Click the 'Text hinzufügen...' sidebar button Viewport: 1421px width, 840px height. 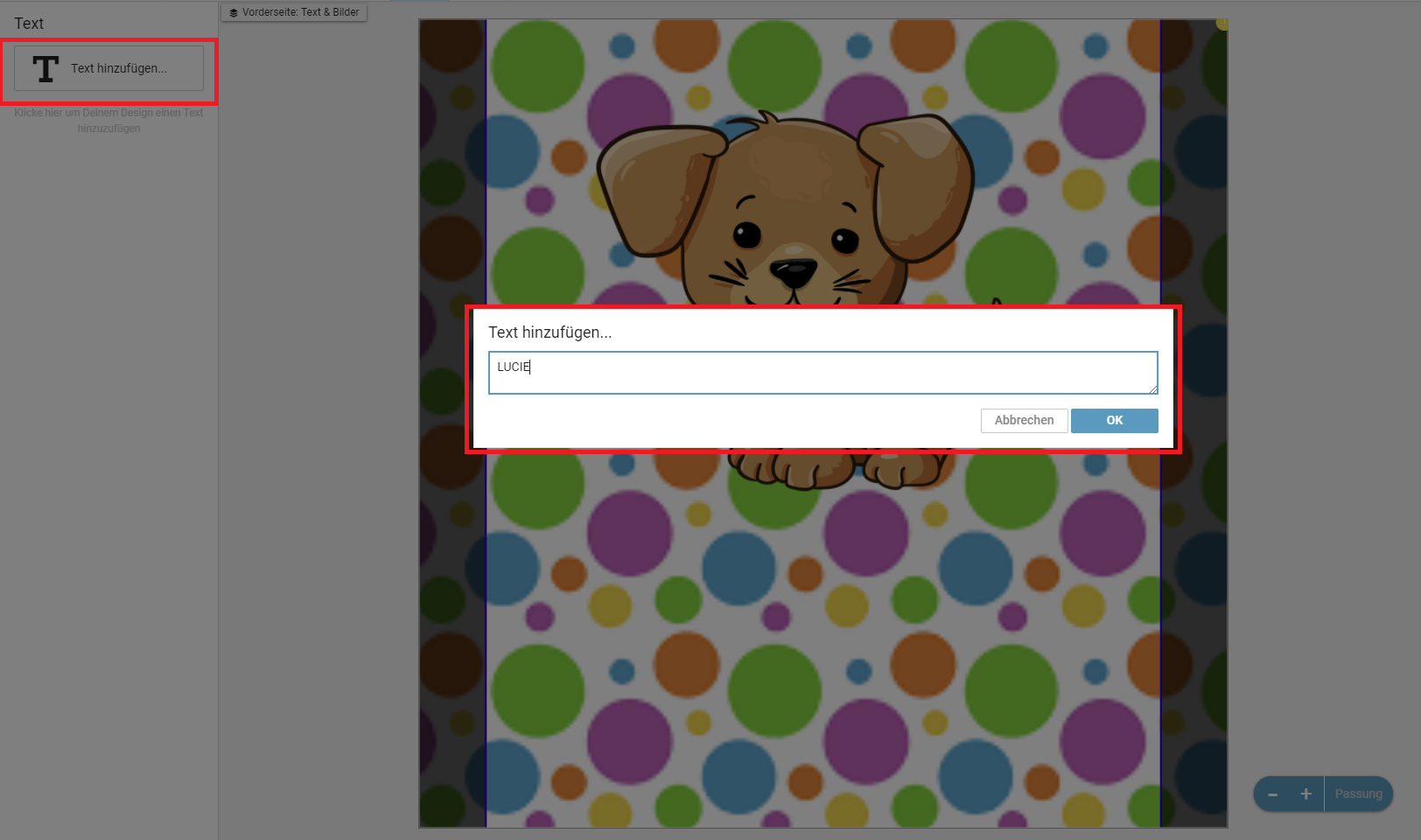pyautogui.click(x=108, y=68)
